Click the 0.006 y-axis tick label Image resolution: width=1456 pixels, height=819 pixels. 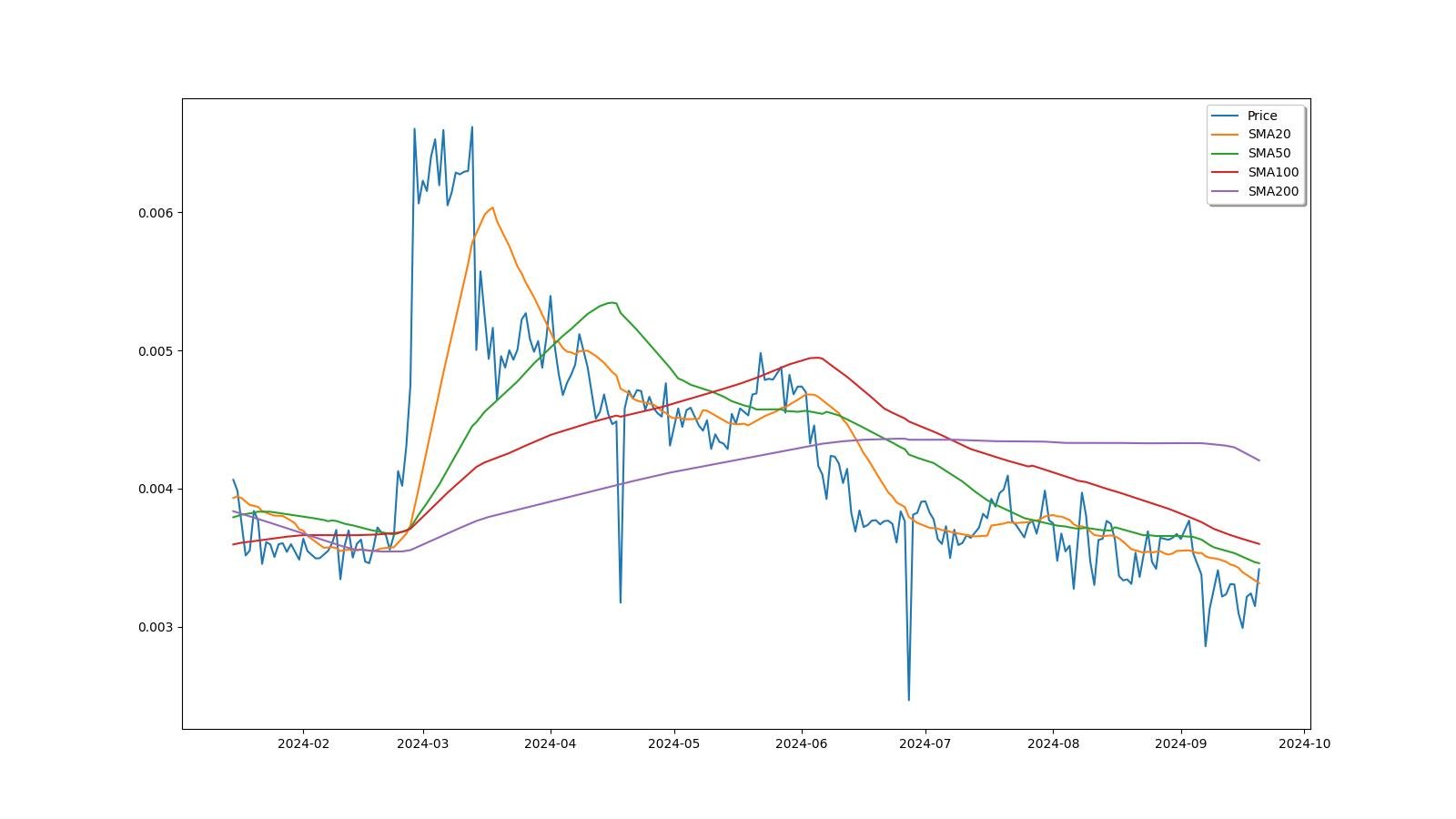click(155, 213)
